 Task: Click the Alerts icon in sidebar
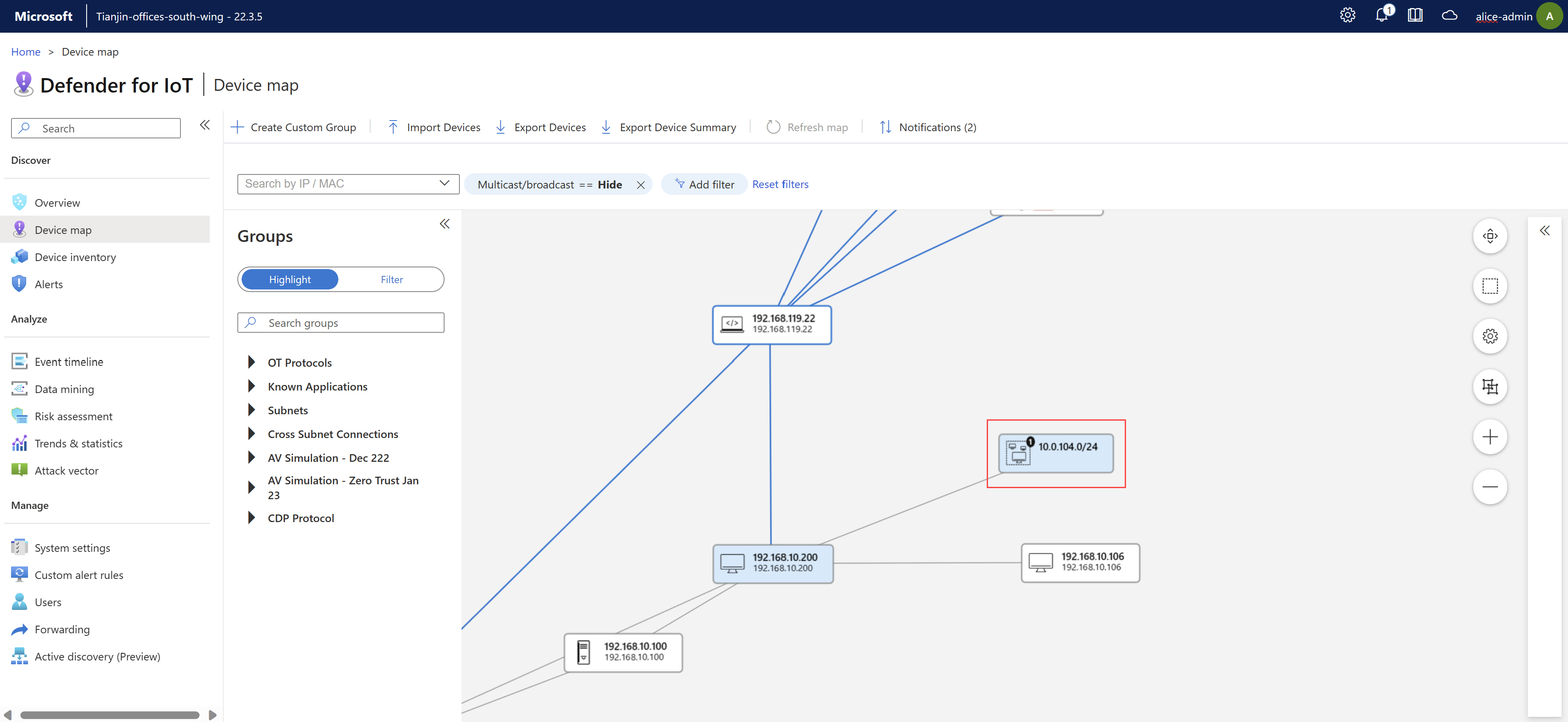[20, 284]
